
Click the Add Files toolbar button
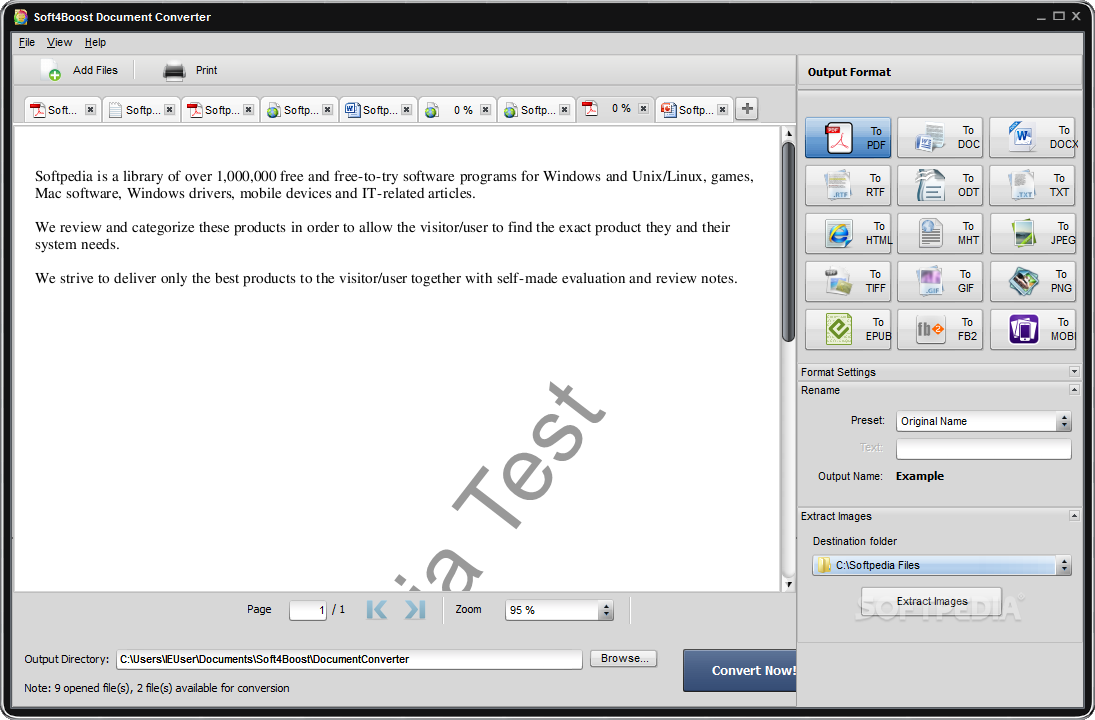[x=79, y=71]
